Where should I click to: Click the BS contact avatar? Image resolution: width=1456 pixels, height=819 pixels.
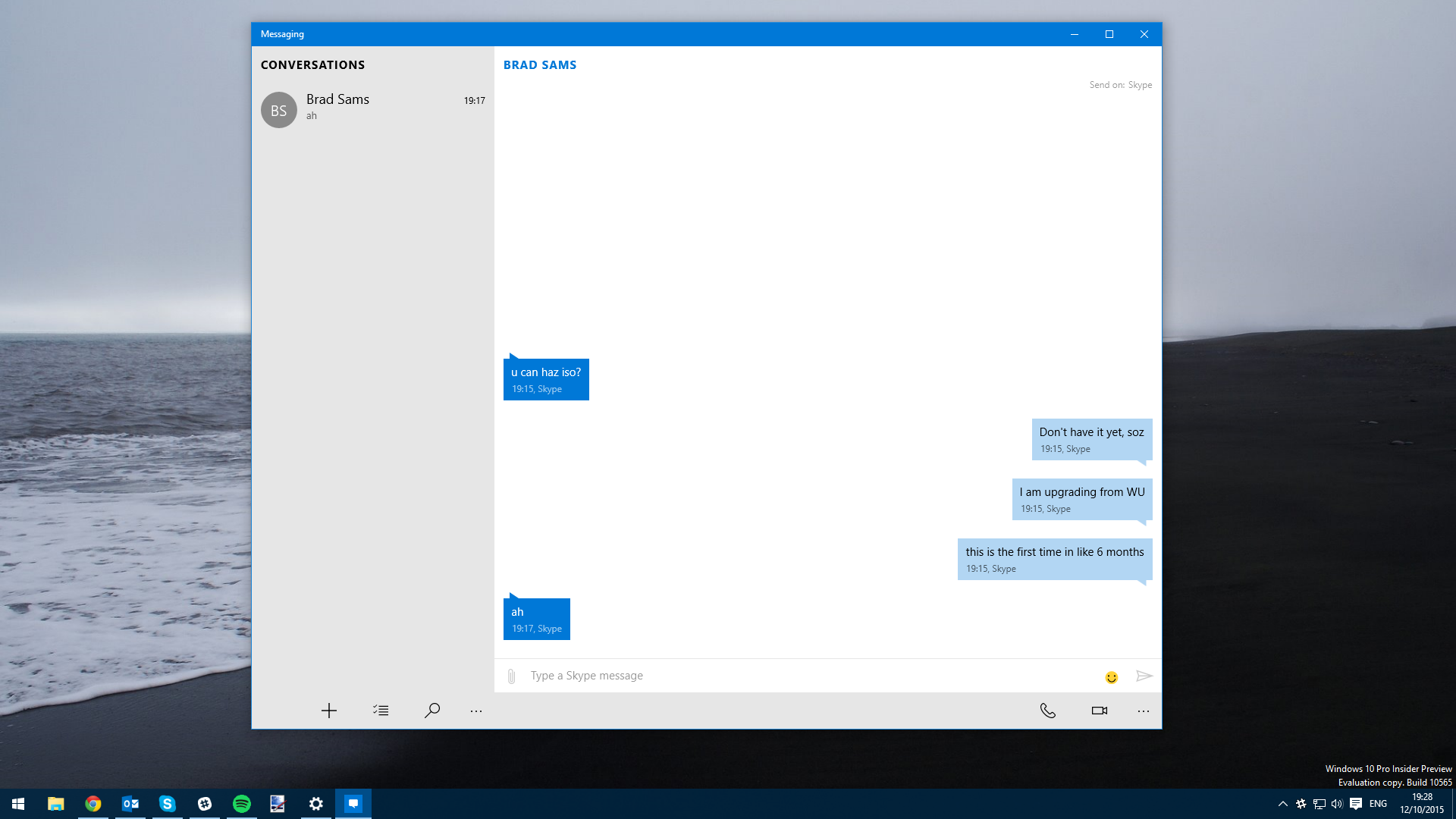pos(279,110)
